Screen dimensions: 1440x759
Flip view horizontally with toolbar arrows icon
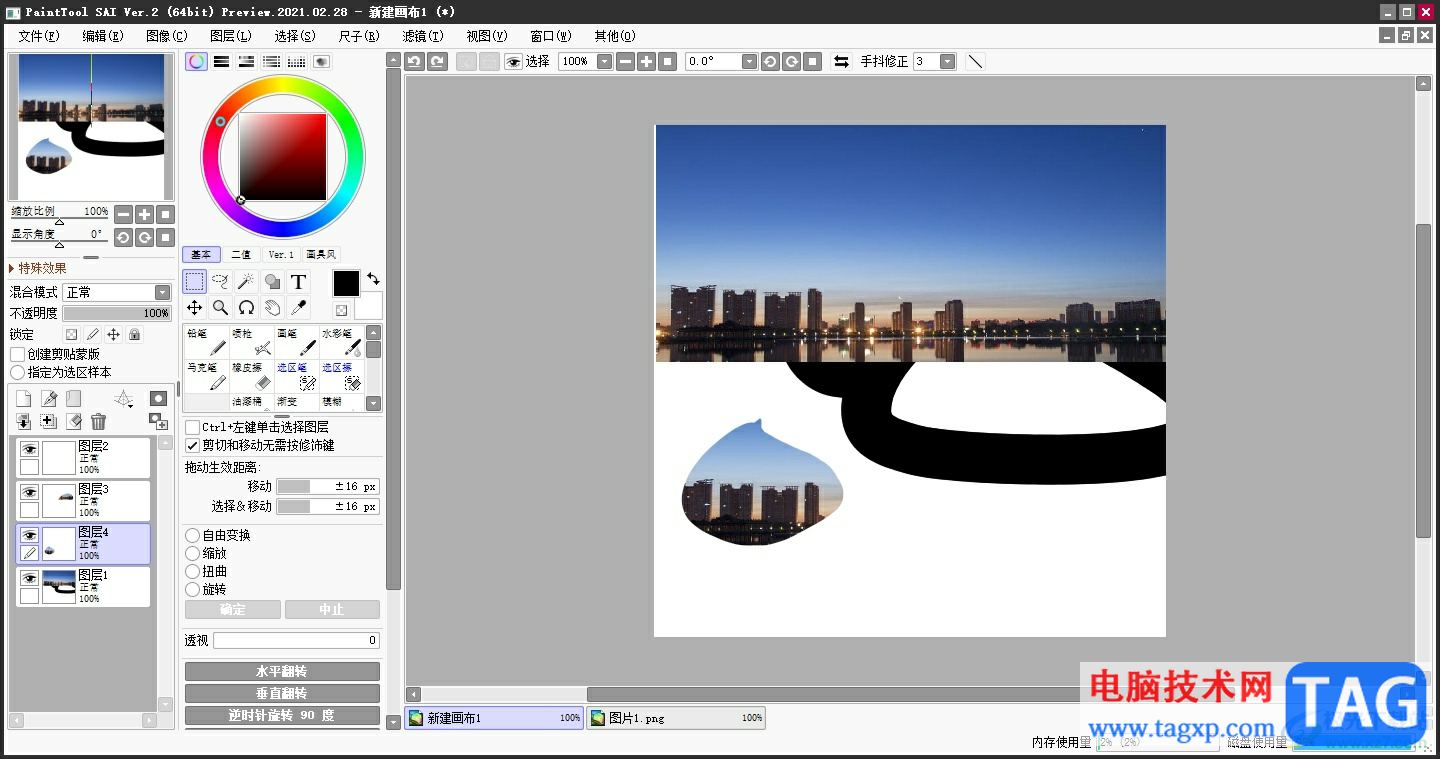pos(841,61)
